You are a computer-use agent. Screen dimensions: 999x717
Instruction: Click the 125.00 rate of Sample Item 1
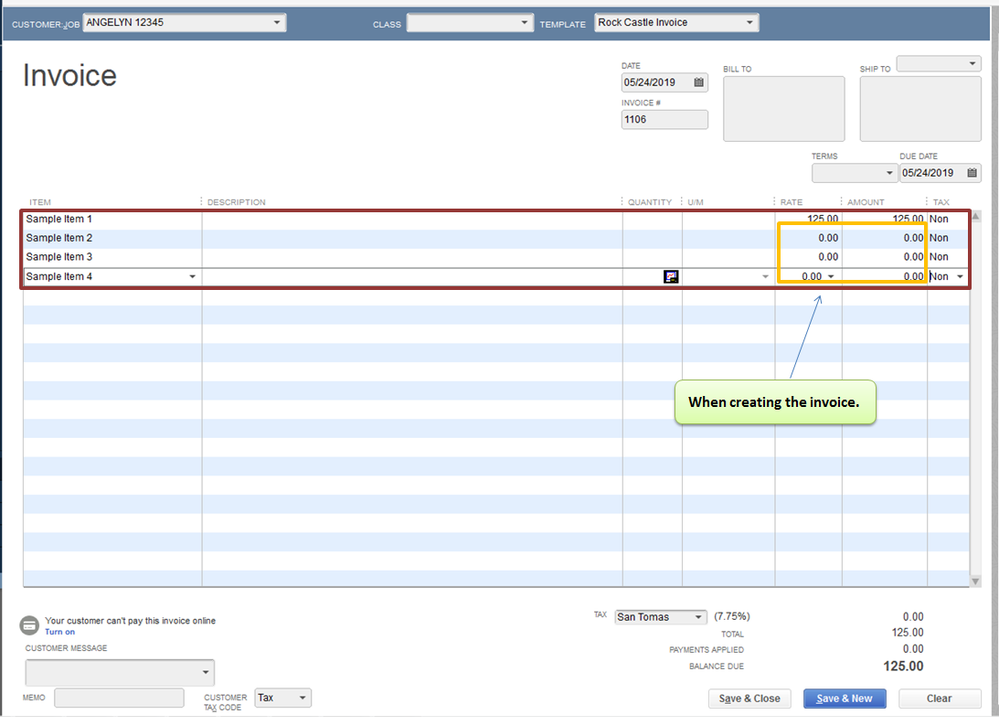coord(823,219)
